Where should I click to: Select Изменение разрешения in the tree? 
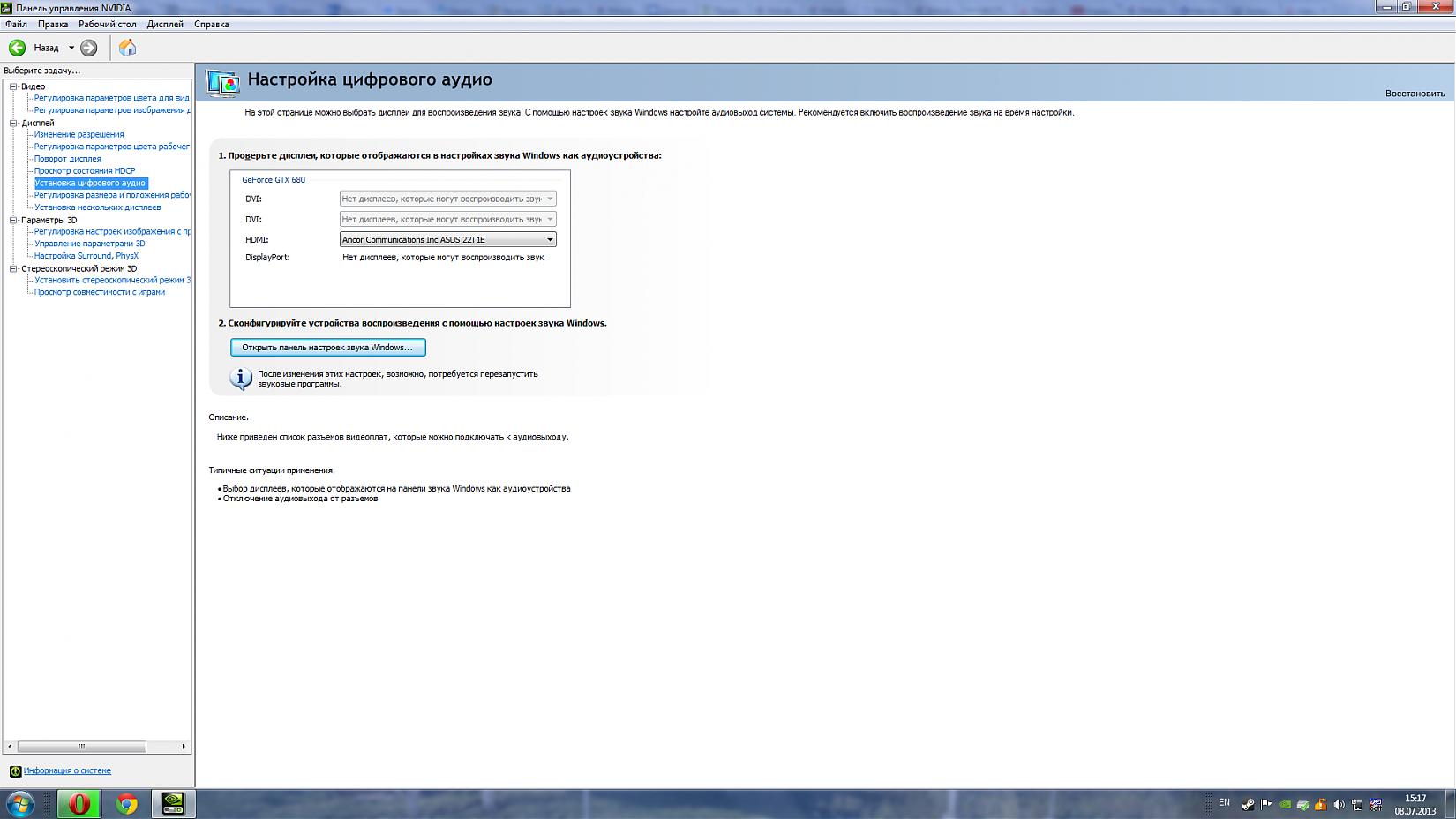(x=79, y=134)
